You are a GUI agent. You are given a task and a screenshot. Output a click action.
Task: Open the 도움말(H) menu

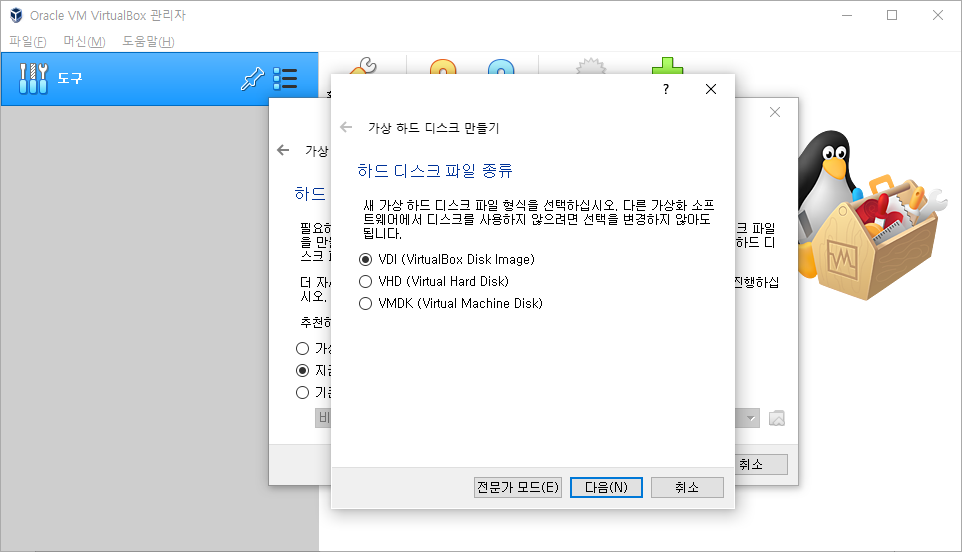pyautogui.click(x=148, y=42)
